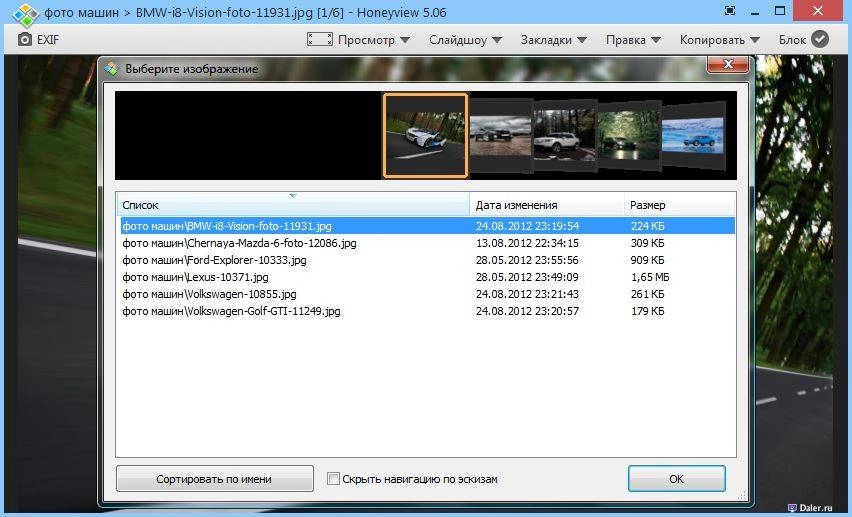Screen dimensions: 852x517
Task: Click date 24.08.2012 23:21:43
Action: [527, 294]
